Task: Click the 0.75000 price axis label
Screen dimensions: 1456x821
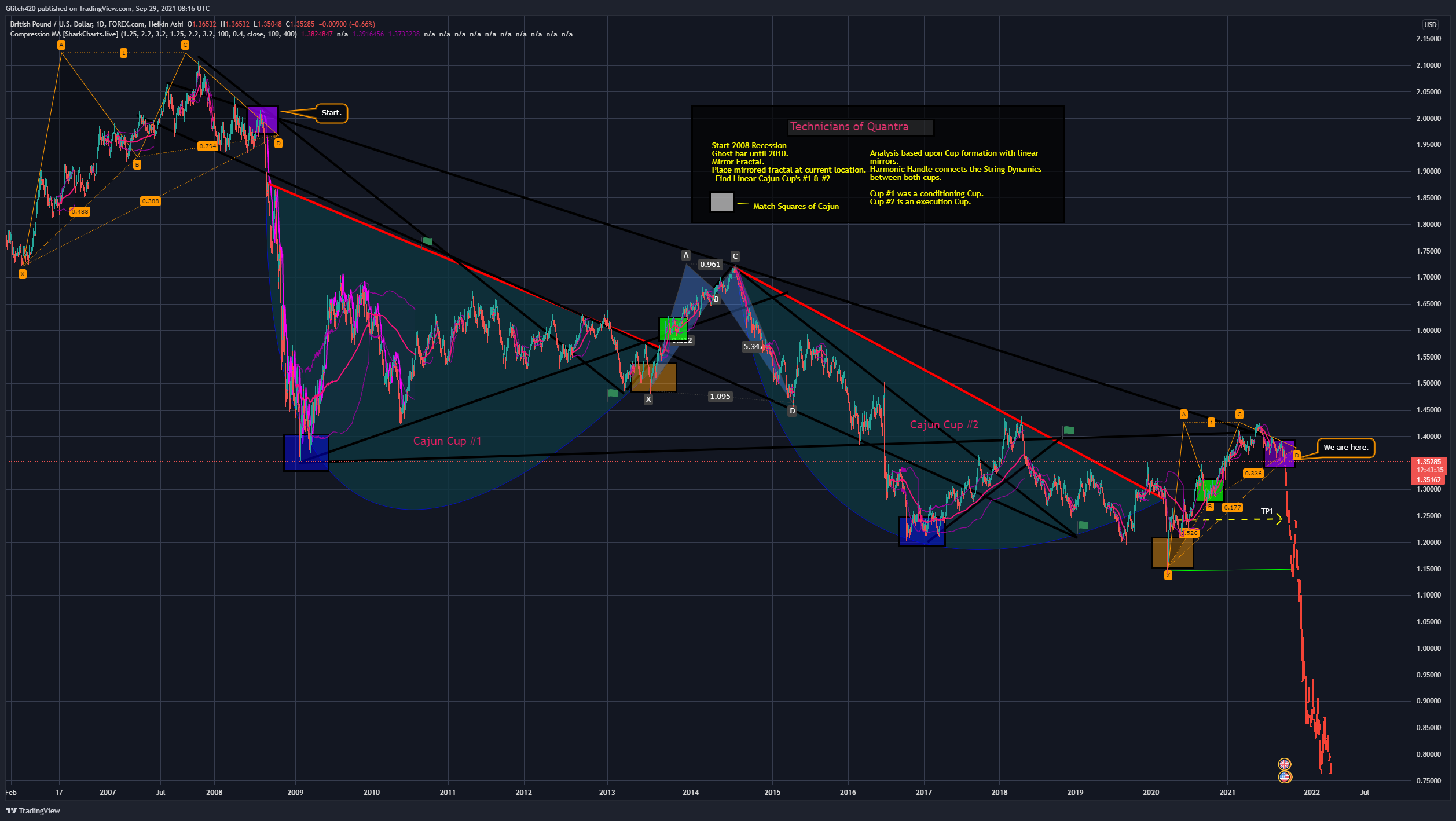Action: pyautogui.click(x=1429, y=781)
